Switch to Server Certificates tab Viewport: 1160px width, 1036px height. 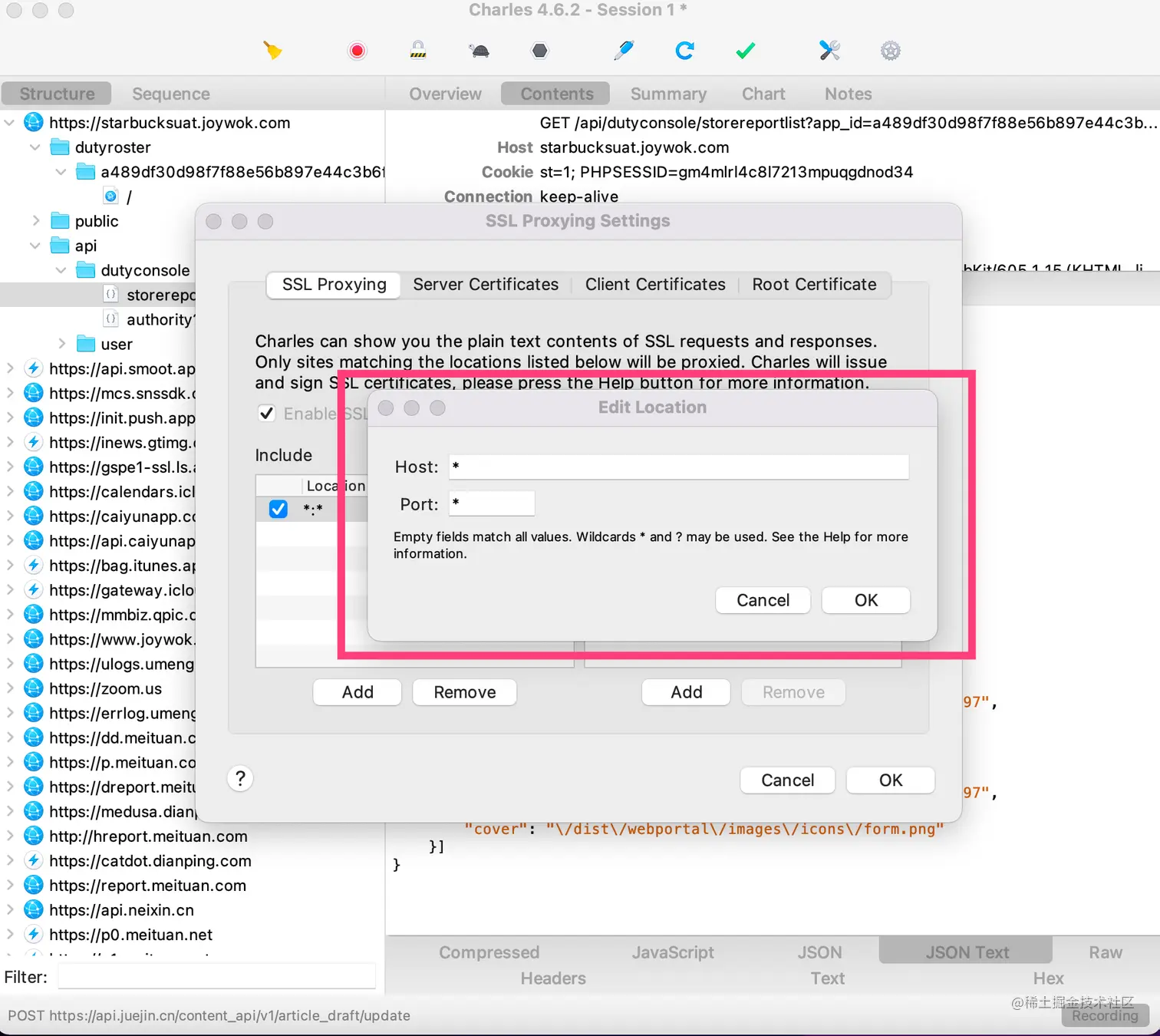tap(486, 285)
